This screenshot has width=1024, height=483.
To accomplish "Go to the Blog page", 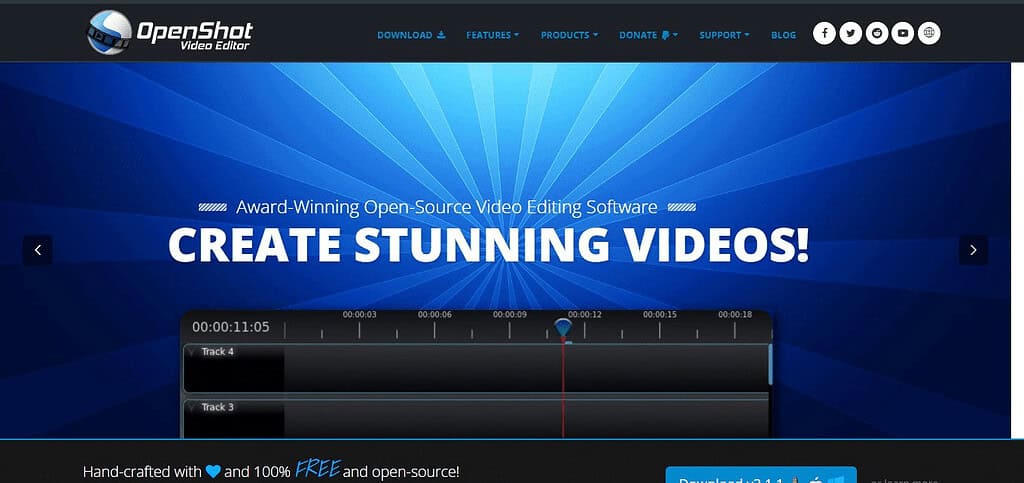I will click(783, 35).
